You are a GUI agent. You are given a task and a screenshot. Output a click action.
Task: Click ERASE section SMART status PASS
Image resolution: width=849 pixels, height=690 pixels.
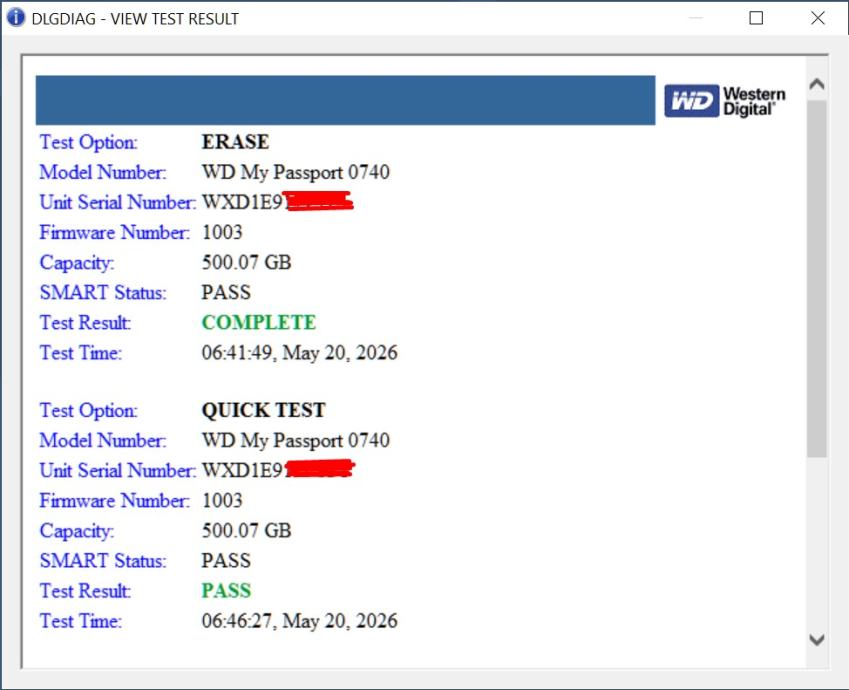click(226, 292)
